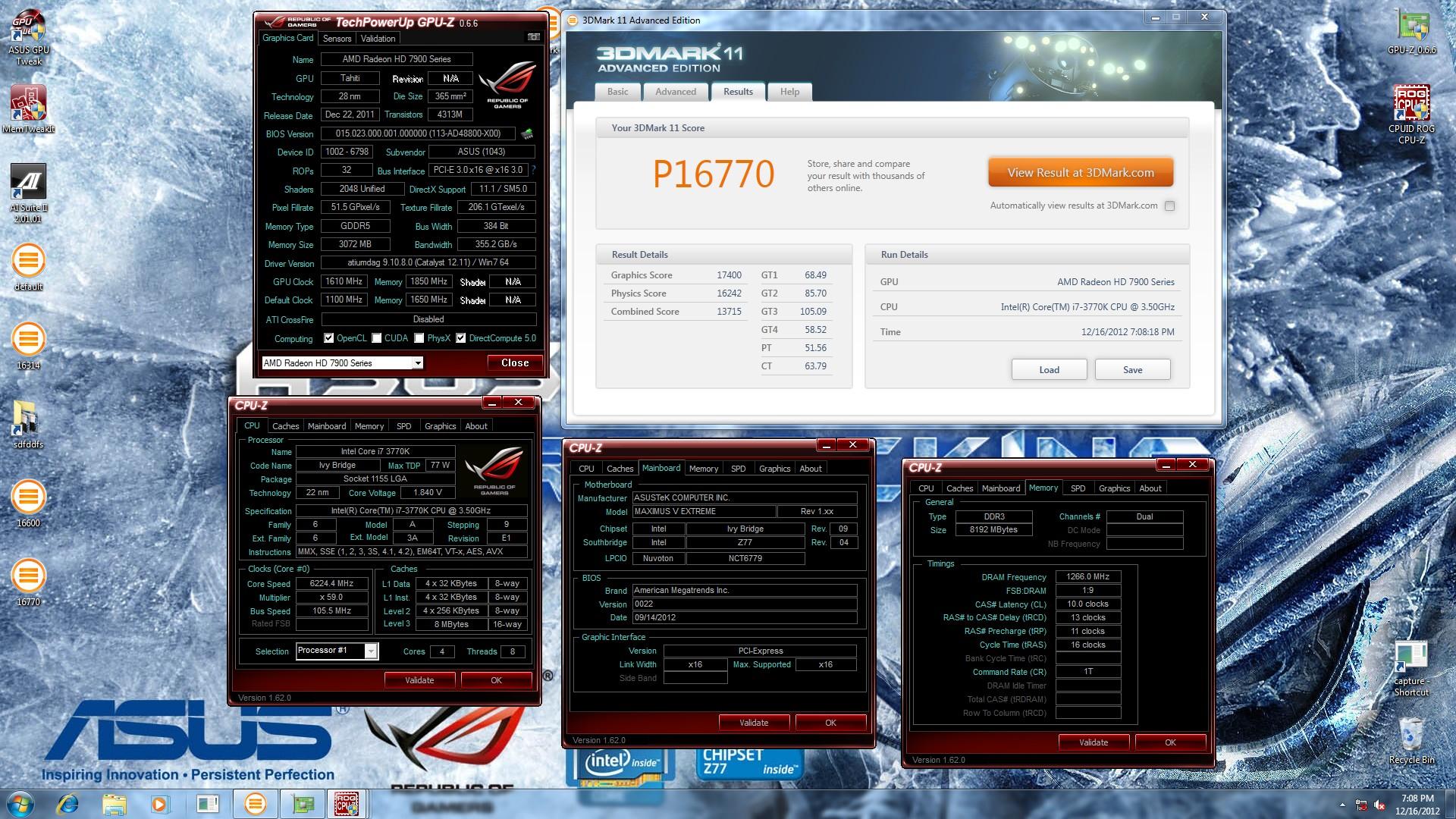
Task: Toggle PhysX checkbox in GPU-Z
Action: coord(419,338)
